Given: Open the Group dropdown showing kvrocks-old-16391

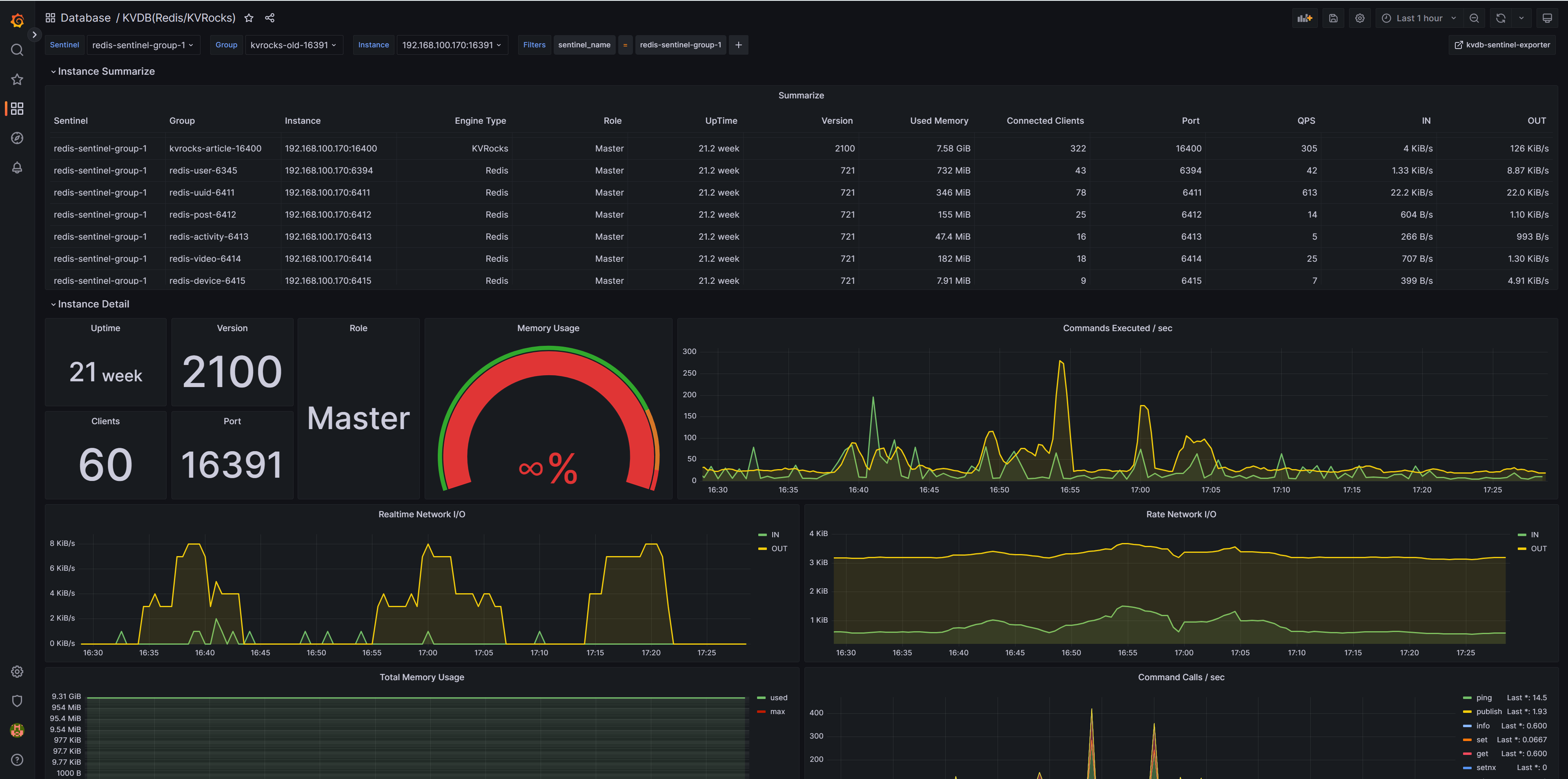Looking at the screenshot, I should [294, 45].
